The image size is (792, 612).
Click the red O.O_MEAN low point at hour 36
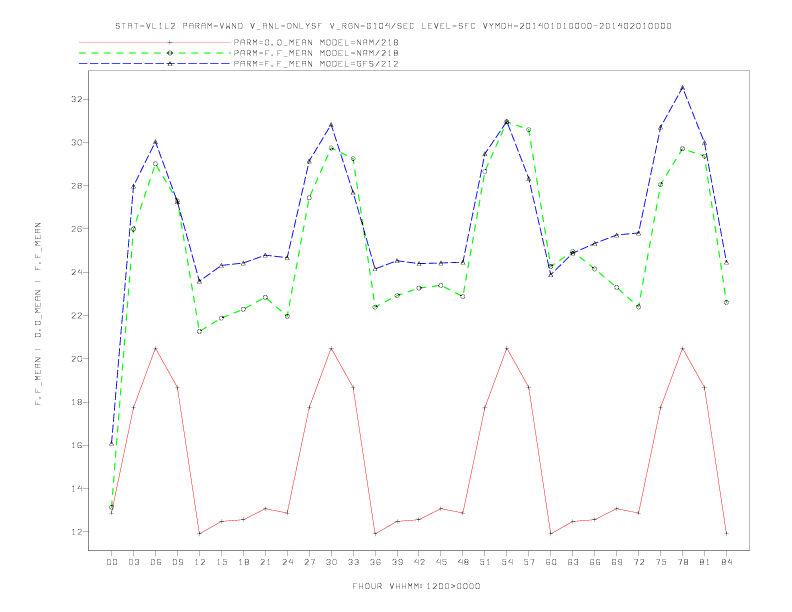pyautogui.click(x=375, y=534)
